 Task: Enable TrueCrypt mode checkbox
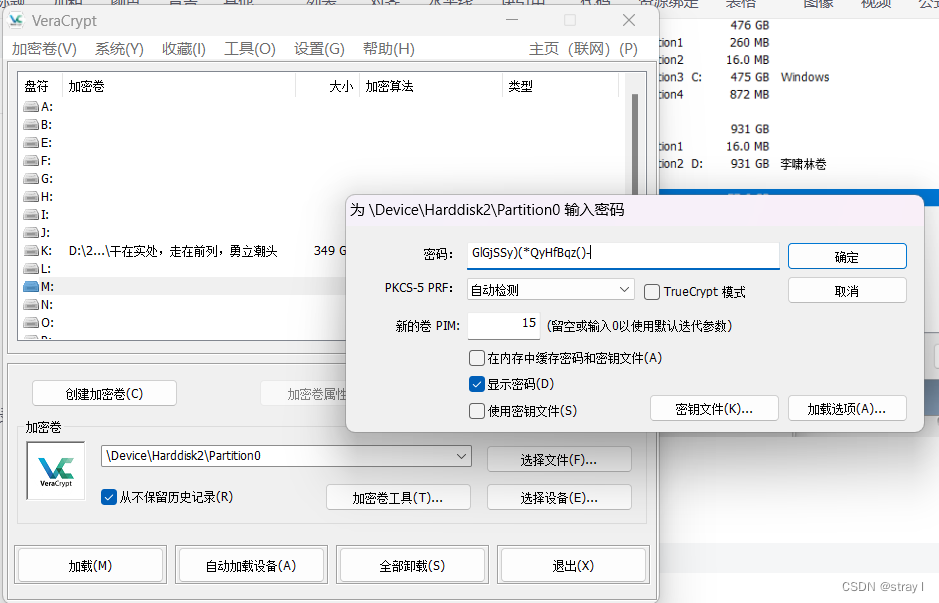tap(652, 292)
